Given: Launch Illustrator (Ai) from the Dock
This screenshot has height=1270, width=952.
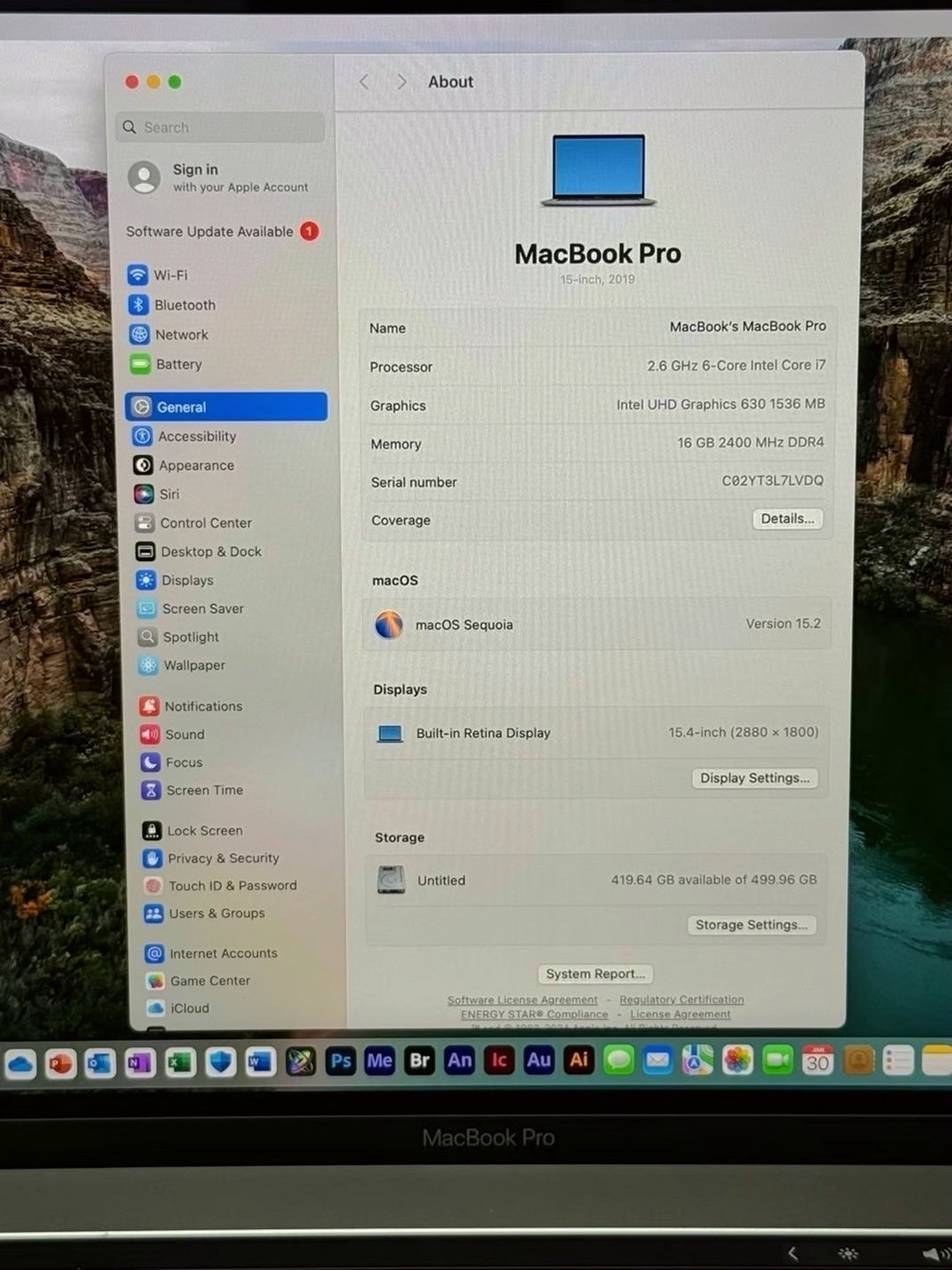Looking at the screenshot, I should coord(579,1060).
